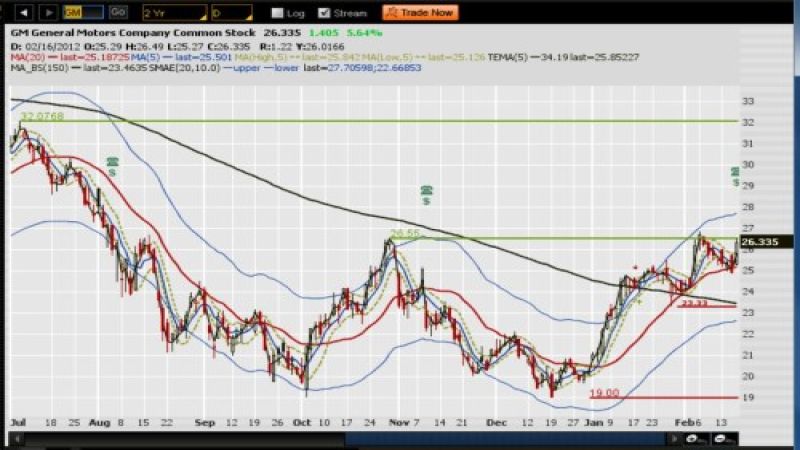Click the 23.33 support line label

(694, 303)
